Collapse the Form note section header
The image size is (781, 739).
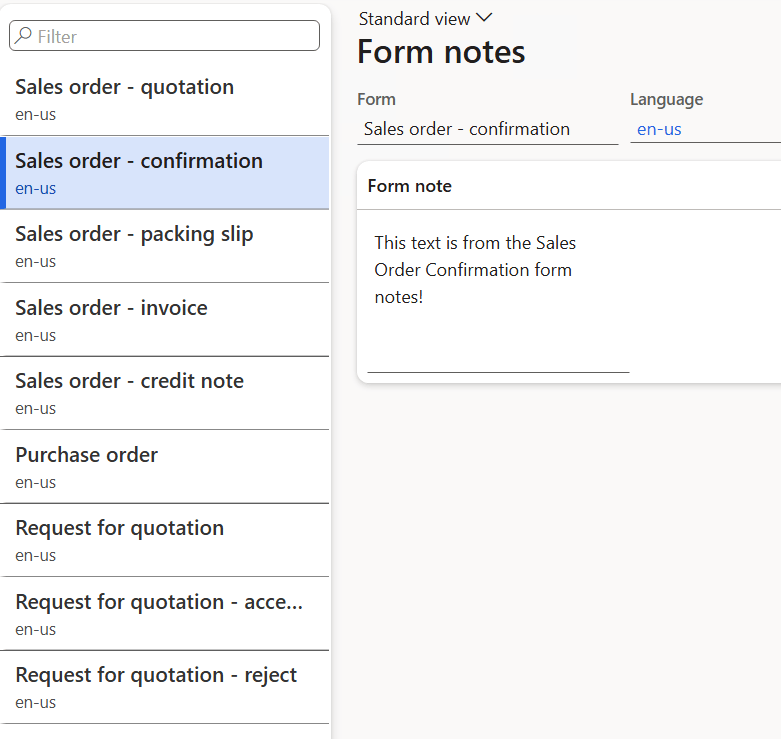[x=569, y=186]
